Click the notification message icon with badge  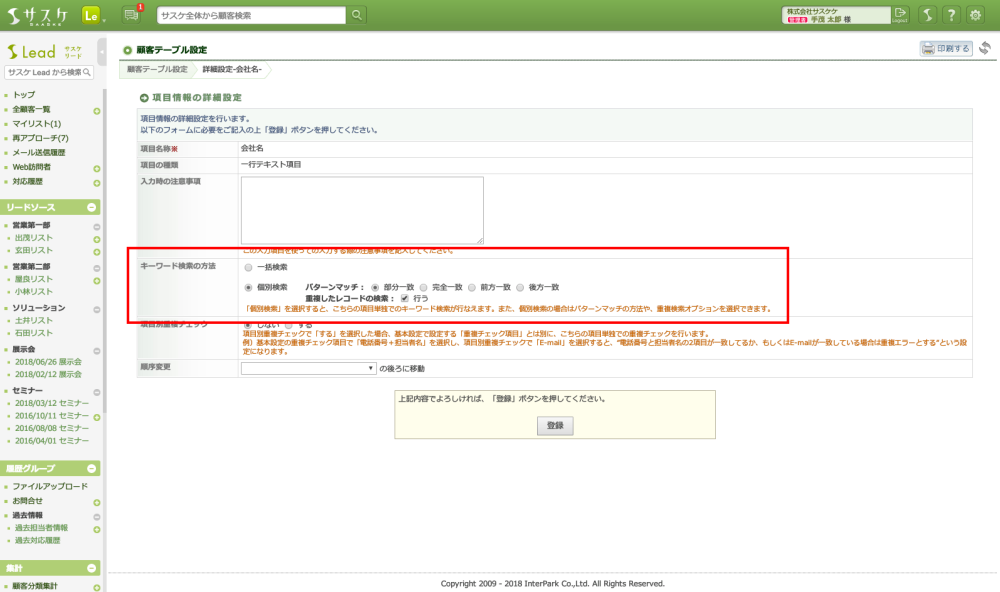pyautogui.click(x=131, y=14)
